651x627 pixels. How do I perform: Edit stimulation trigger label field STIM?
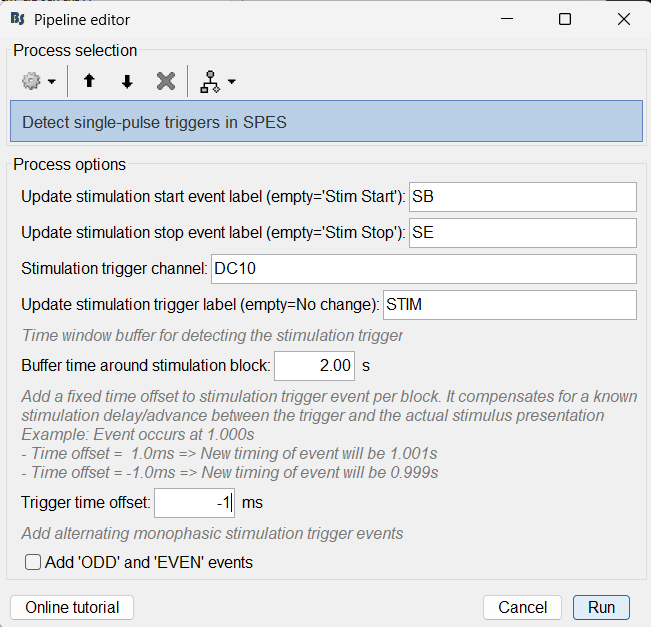click(509, 305)
